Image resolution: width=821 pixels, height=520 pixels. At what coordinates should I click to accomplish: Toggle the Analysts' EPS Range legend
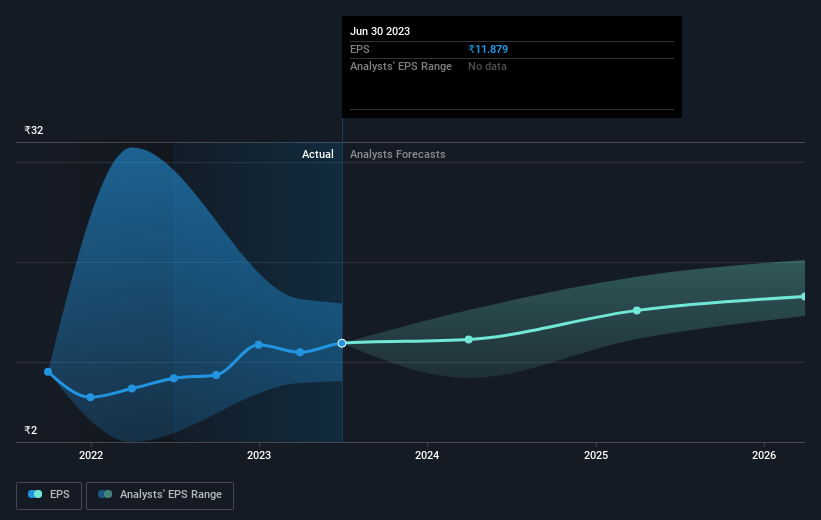tap(160, 495)
